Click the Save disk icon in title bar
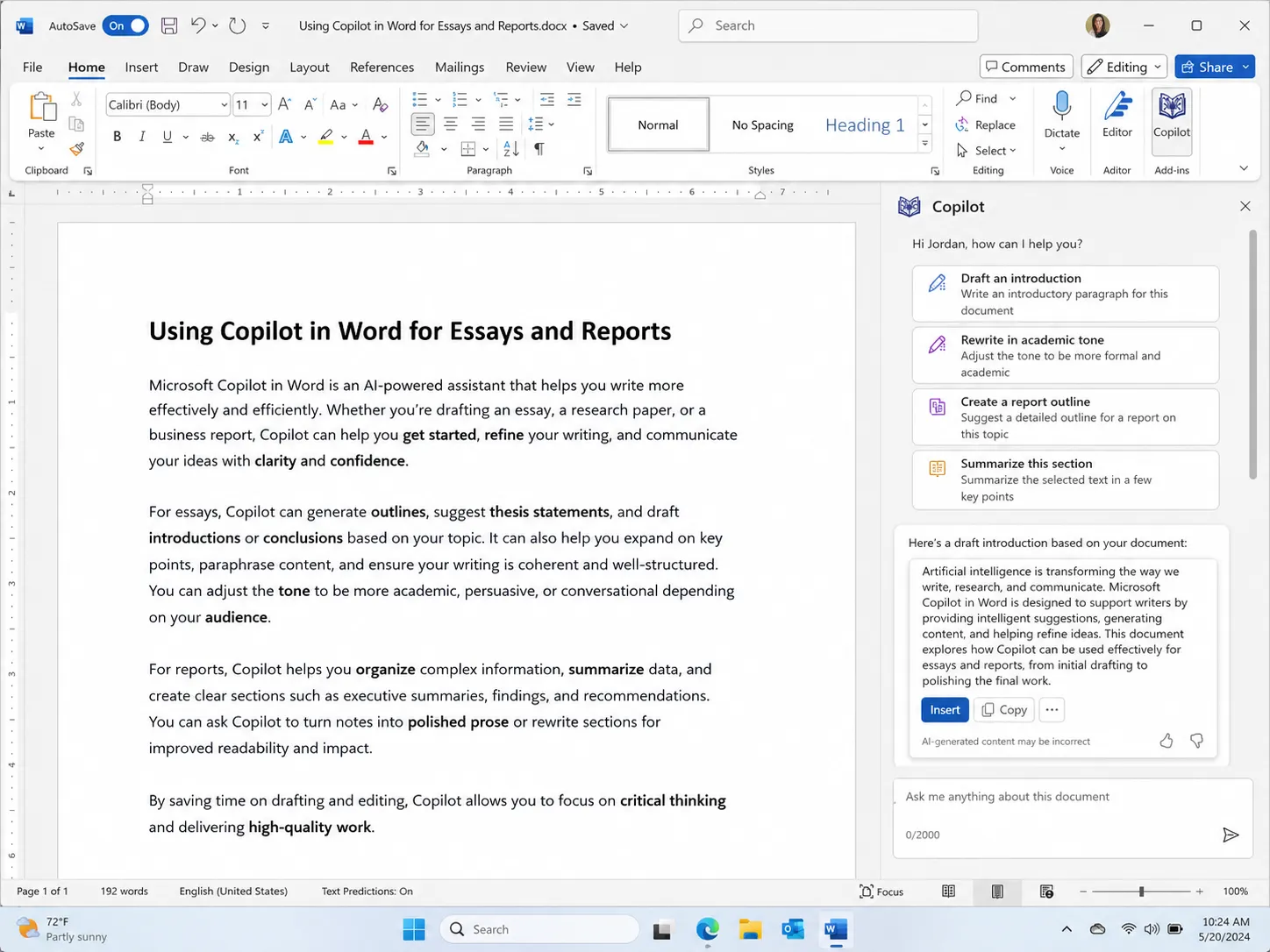This screenshot has height=952, width=1270. coord(170,25)
